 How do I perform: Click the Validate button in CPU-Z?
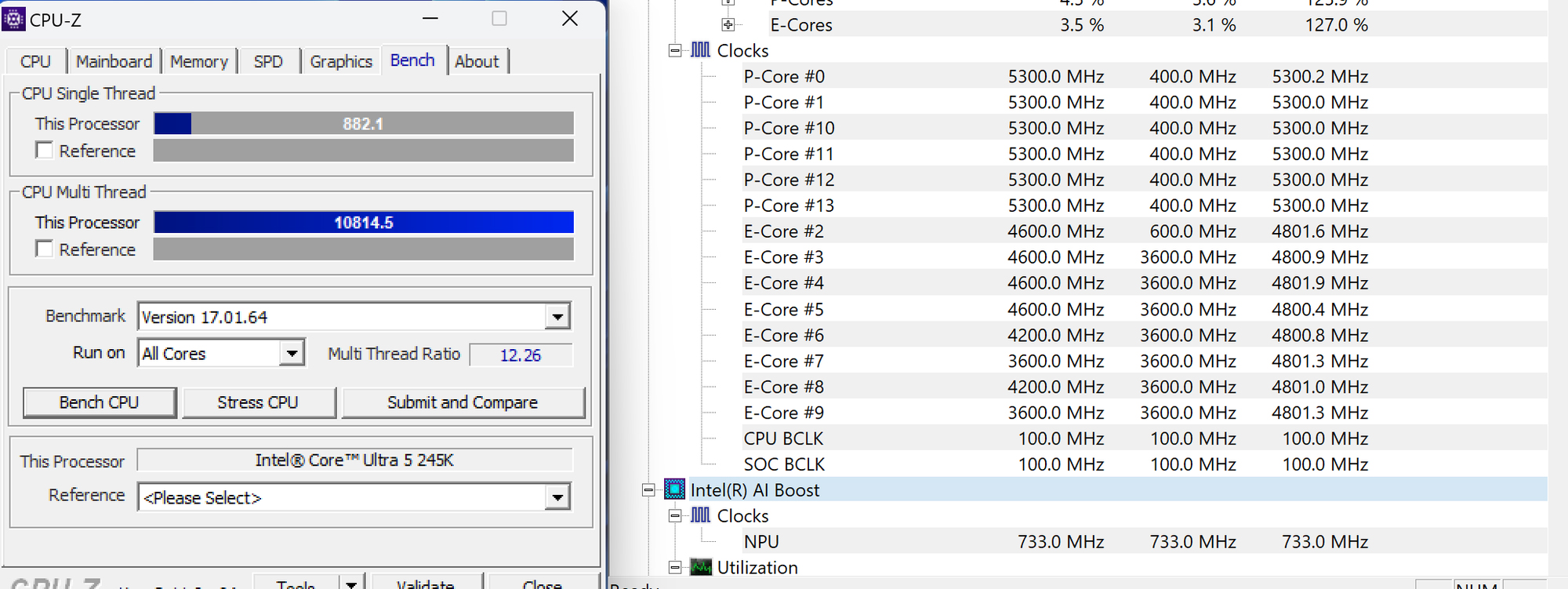[426, 584]
